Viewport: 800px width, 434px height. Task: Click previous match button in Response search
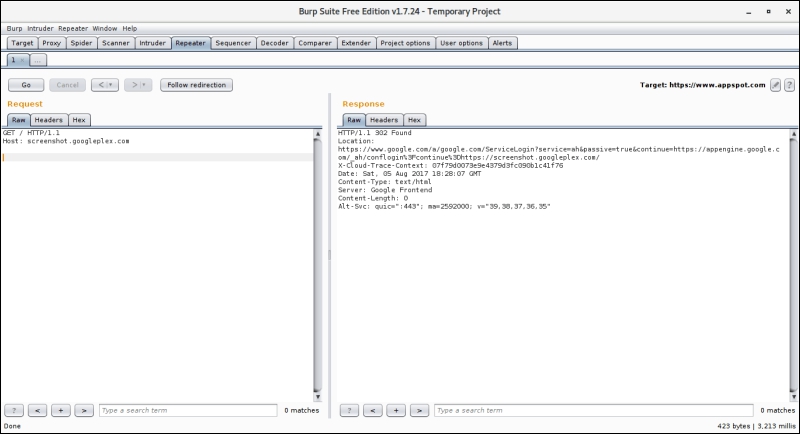(x=373, y=410)
